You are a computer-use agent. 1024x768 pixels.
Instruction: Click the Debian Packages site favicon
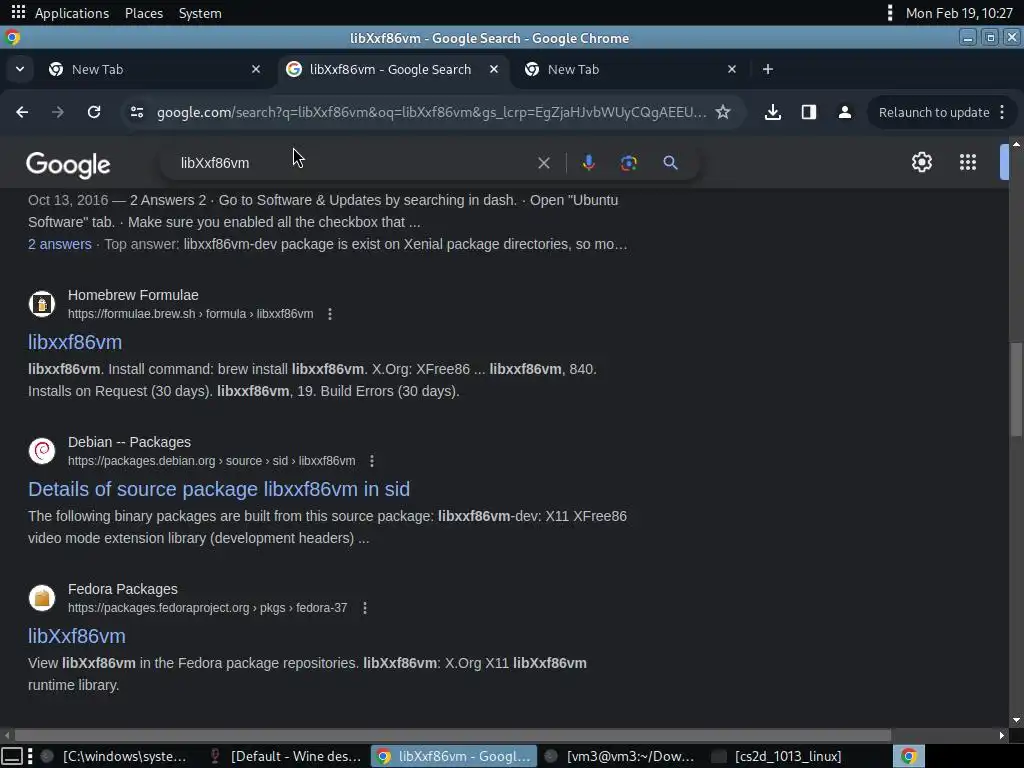(x=42, y=451)
